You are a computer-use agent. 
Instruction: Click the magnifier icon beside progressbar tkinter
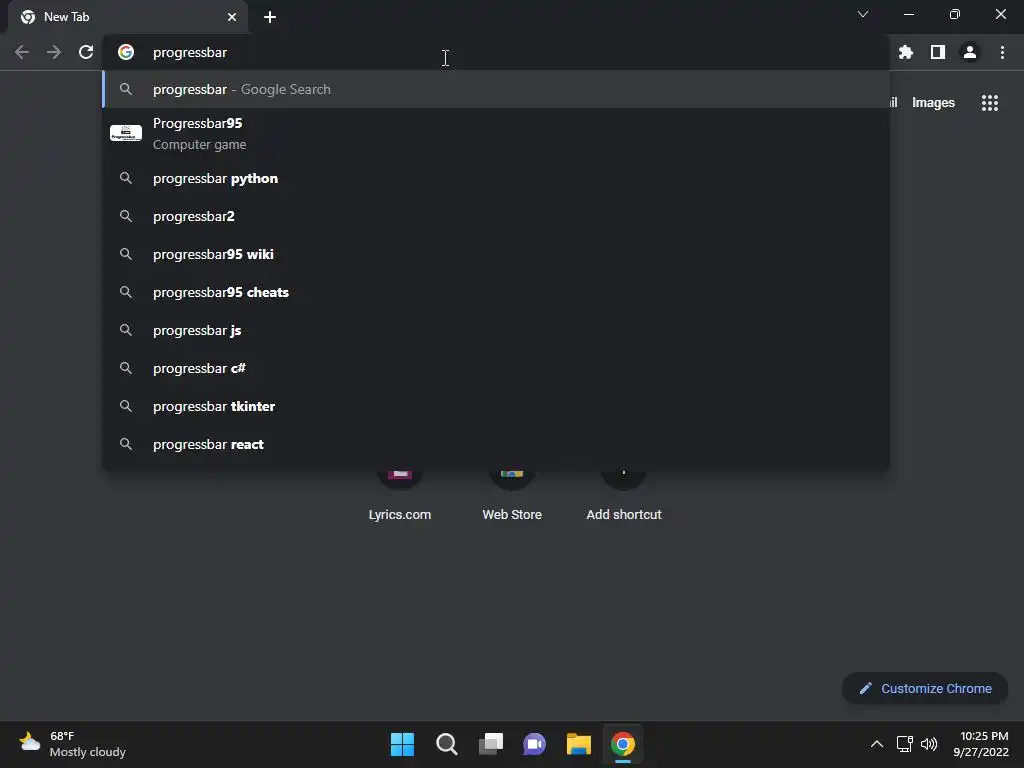coord(126,406)
